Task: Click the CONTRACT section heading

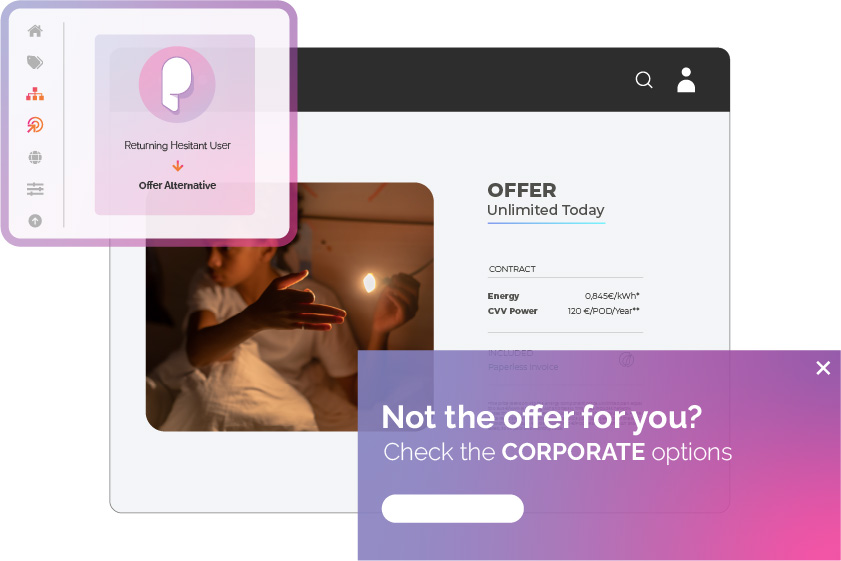Action: pos(512,269)
